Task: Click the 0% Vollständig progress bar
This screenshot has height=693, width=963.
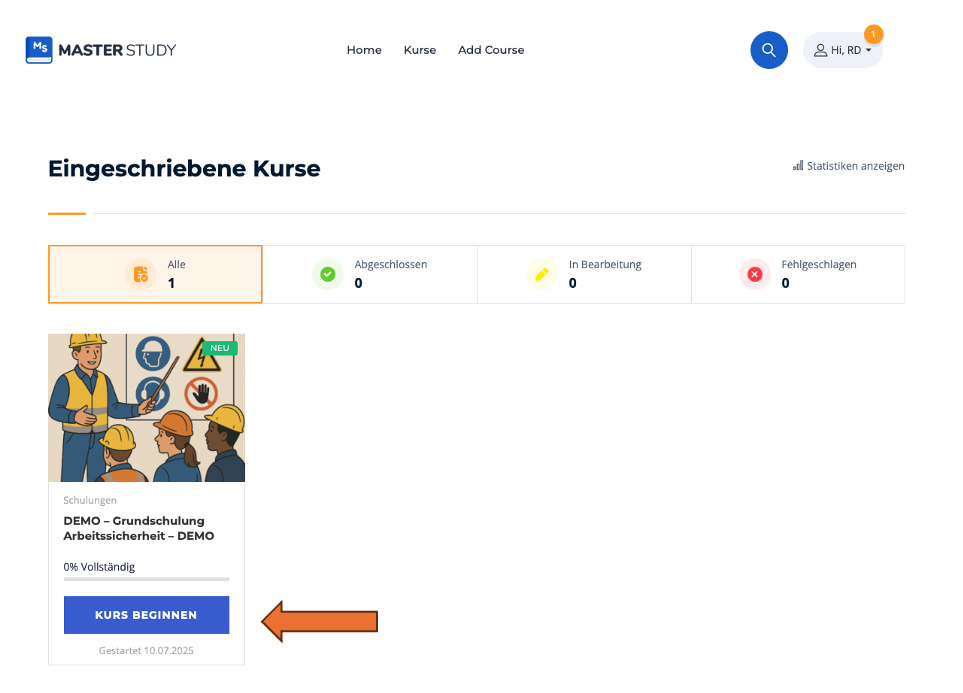Action: pyautogui.click(x=146, y=578)
